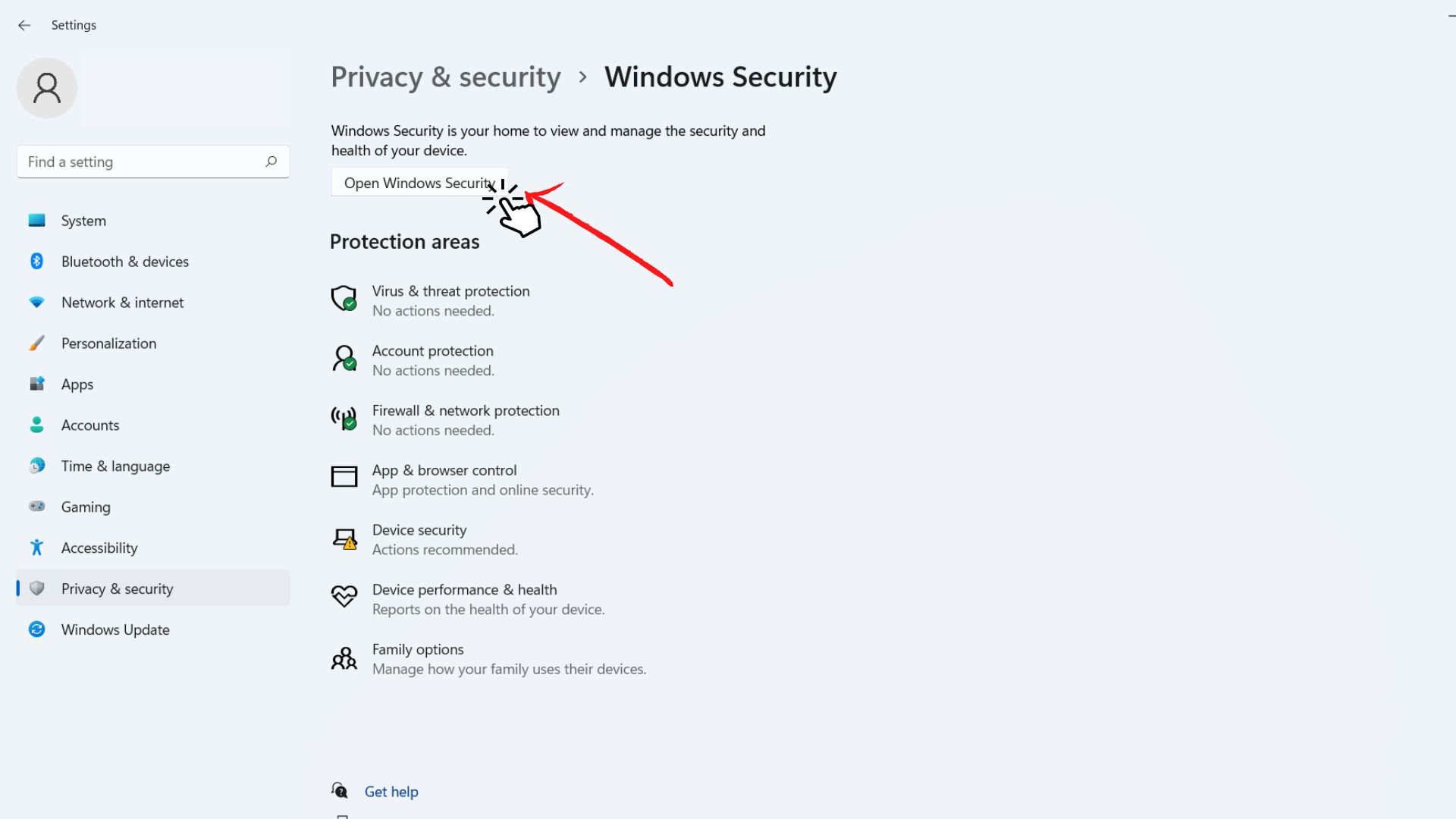This screenshot has height=819, width=1456.
Task: Click the Account protection icon
Action: click(344, 357)
